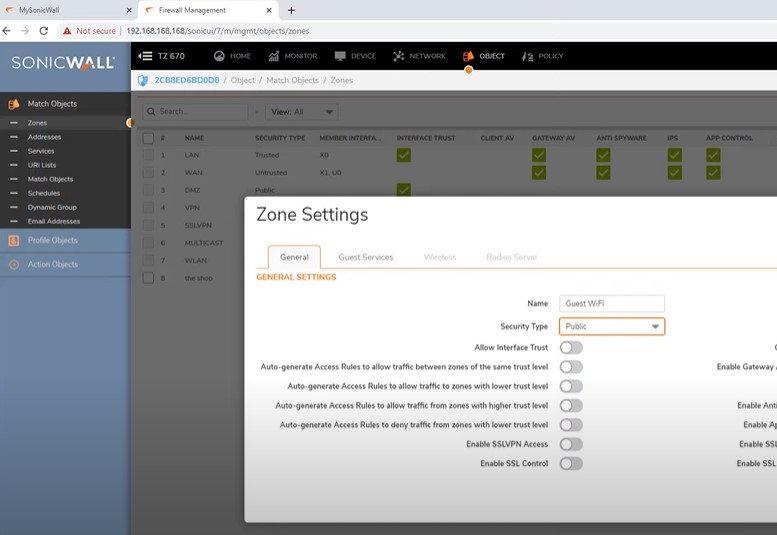The image size is (777, 535).
Task: Open the DEVICE section icon
Action: (x=340, y=56)
